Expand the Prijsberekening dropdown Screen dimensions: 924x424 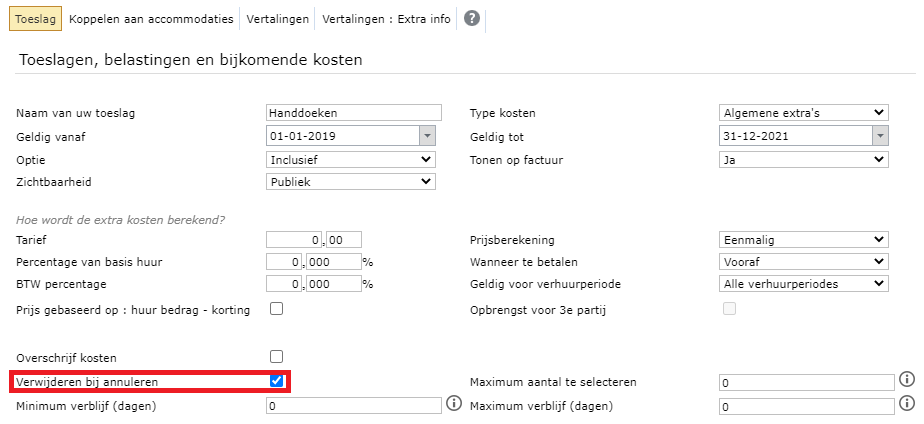click(x=804, y=240)
